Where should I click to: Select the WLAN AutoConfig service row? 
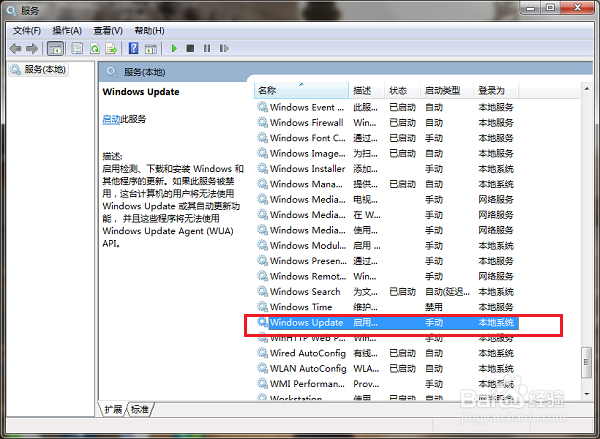(x=387, y=369)
